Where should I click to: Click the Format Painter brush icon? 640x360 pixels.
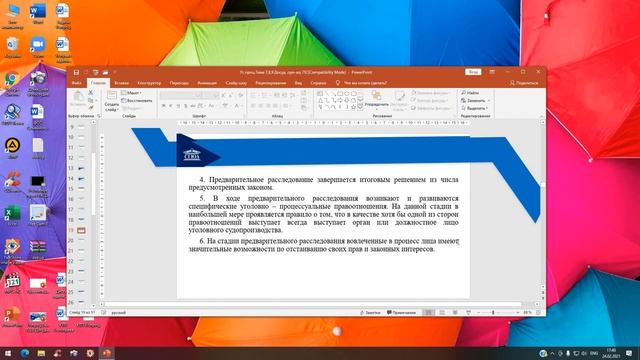[x=91, y=108]
